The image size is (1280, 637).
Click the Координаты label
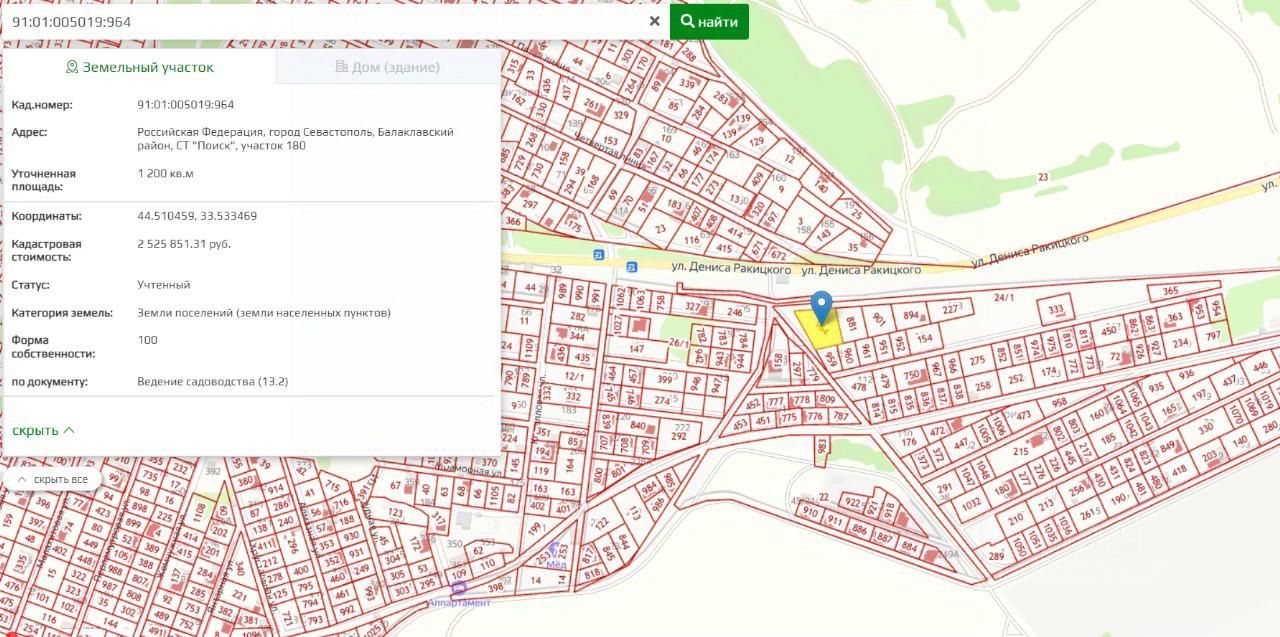coord(46,216)
